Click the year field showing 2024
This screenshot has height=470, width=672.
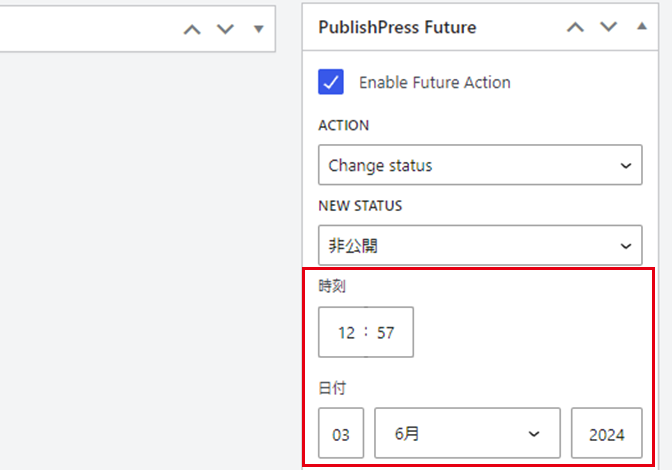607,434
